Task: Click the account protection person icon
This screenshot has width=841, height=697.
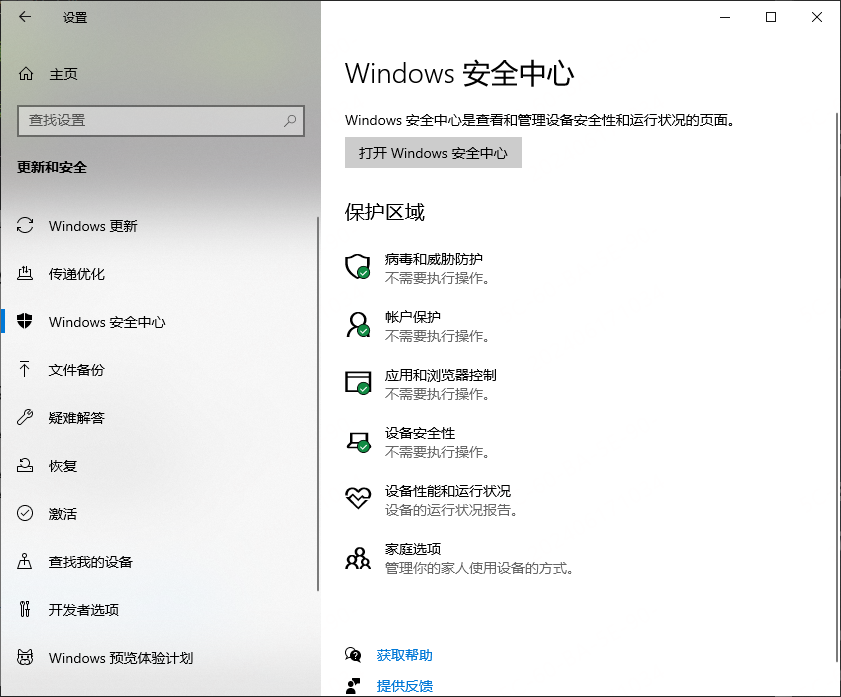Action: pyautogui.click(x=357, y=324)
